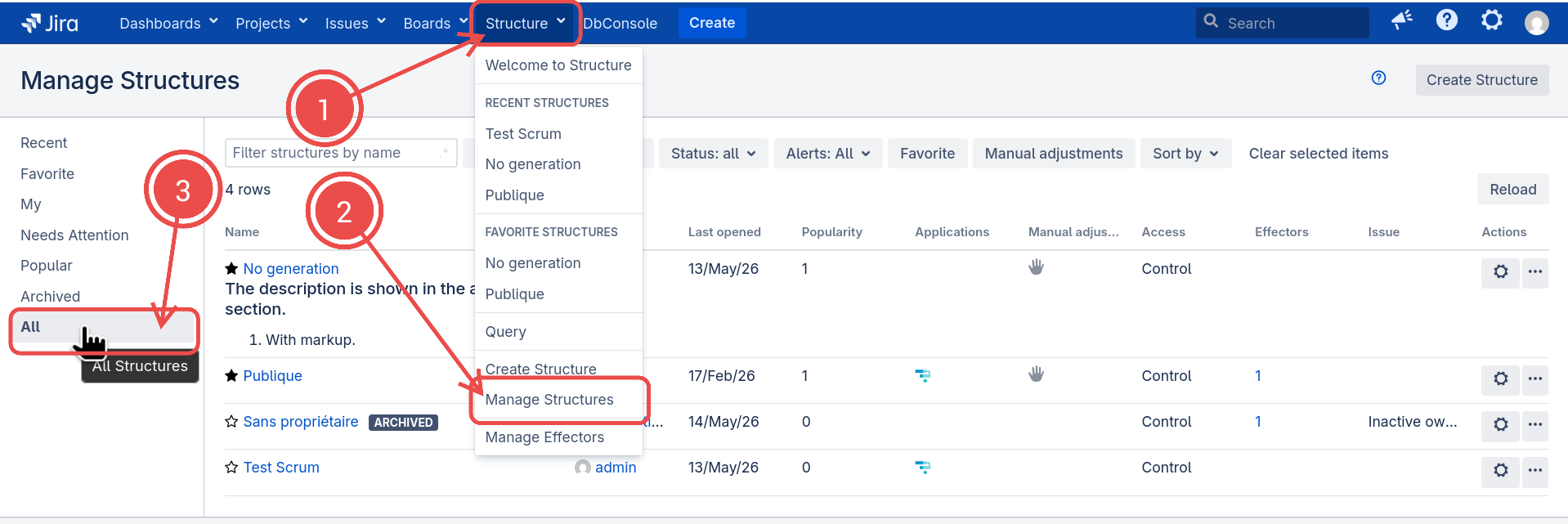Favorite the Sans propriétaire structure star
Screen dimensions: 1568x524
231,421
